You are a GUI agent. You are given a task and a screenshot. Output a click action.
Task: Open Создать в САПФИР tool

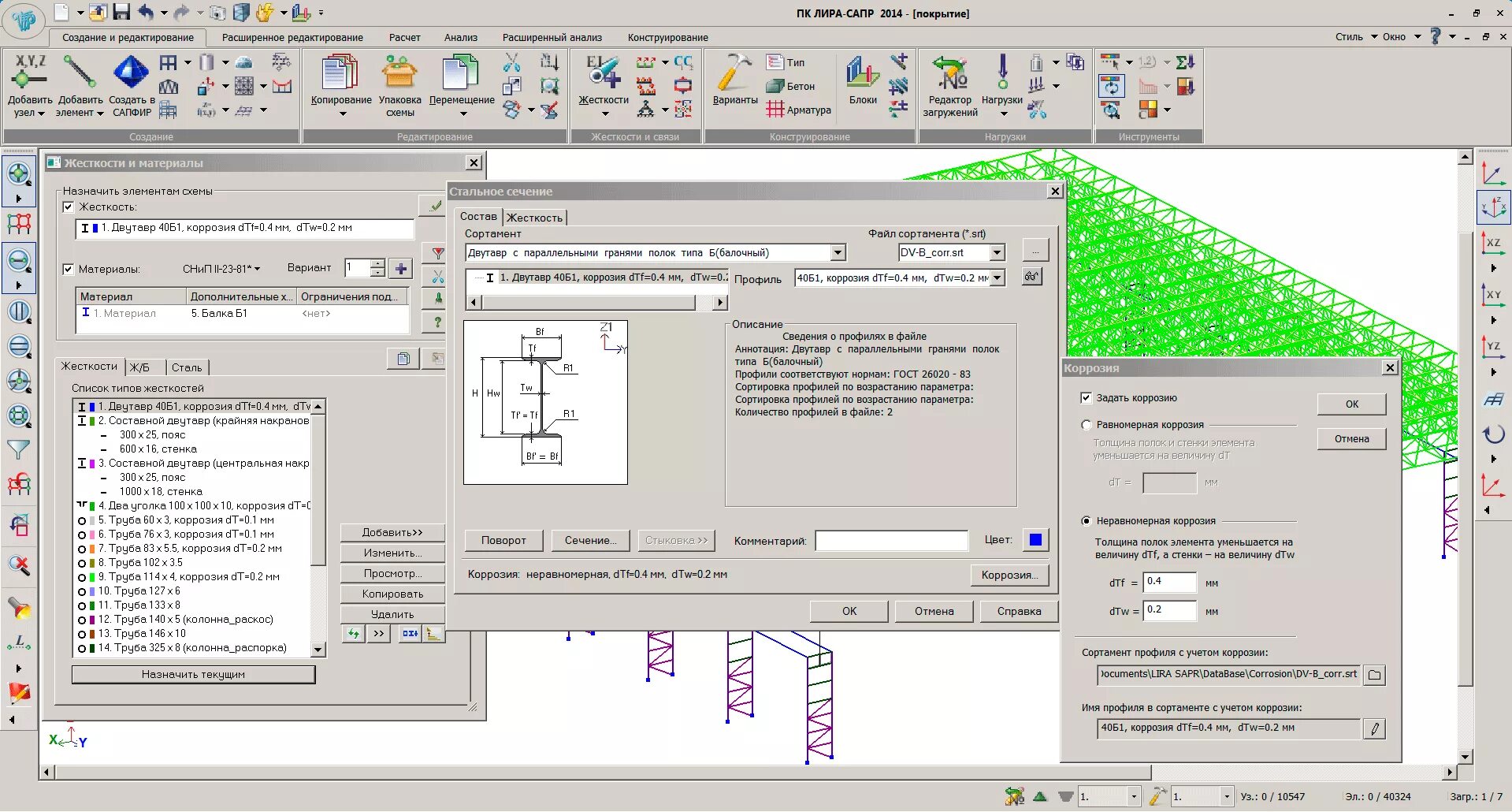coord(132,86)
